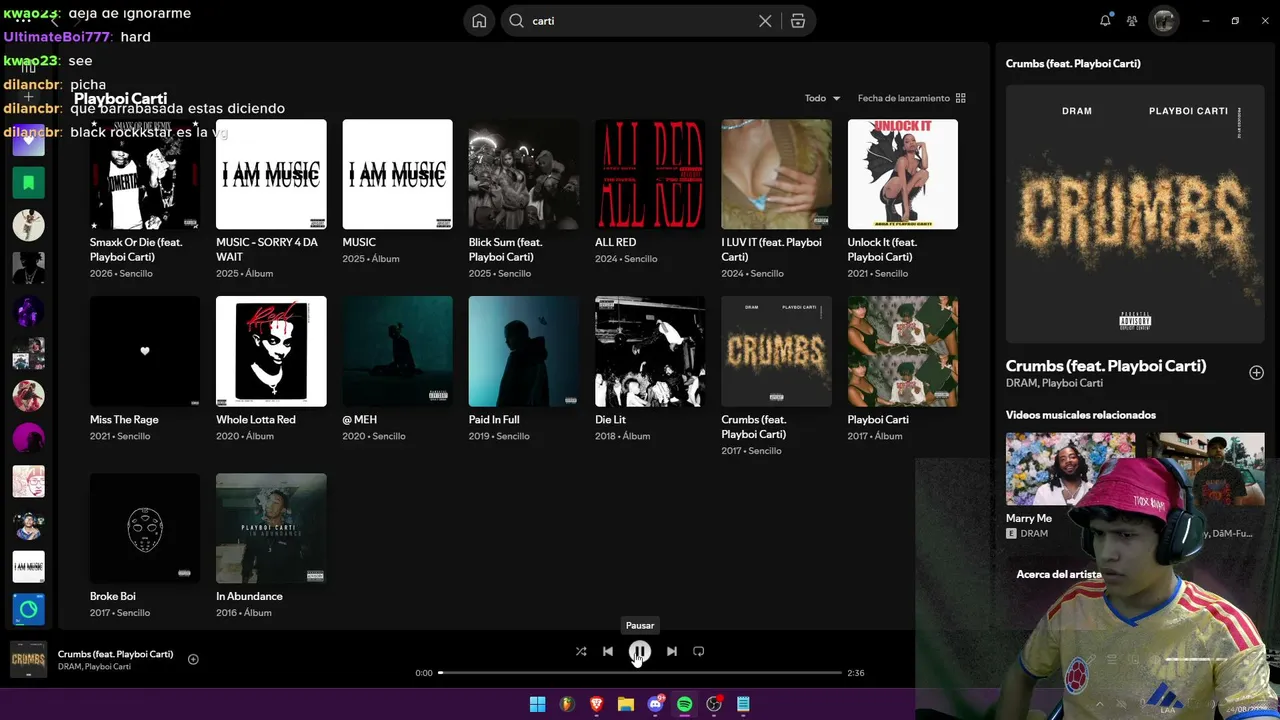Open the 'I AM MUSIC' album in sidebar
Viewport: 1280px width, 720px height.
pyautogui.click(x=28, y=567)
